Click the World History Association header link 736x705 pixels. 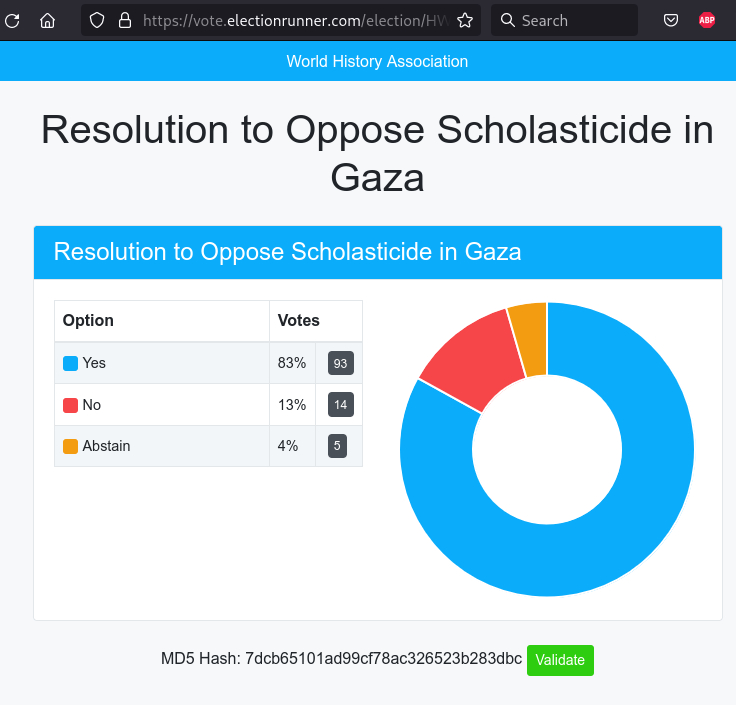click(377, 61)
